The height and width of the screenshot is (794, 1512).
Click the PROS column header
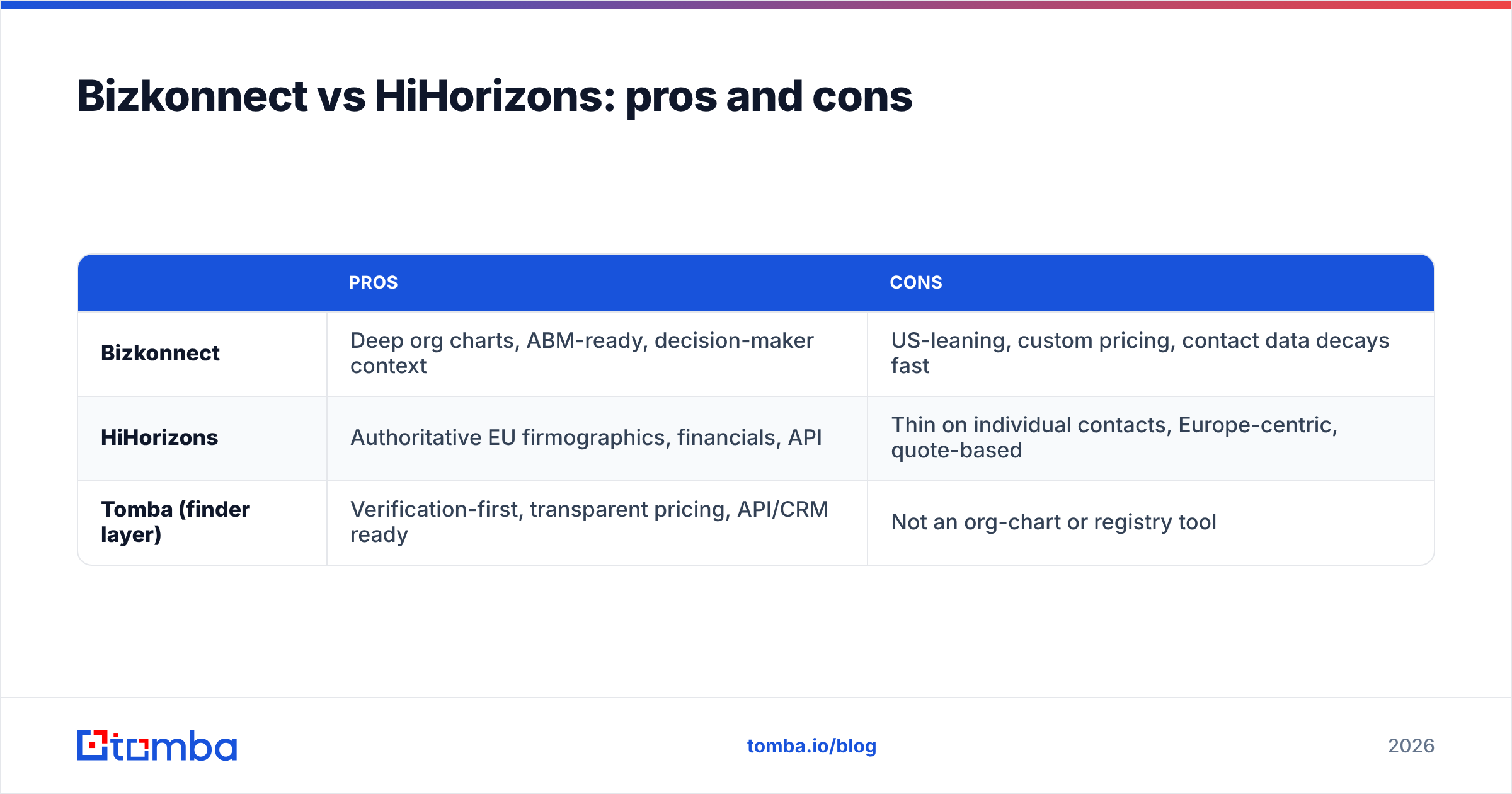coord(374,282)
